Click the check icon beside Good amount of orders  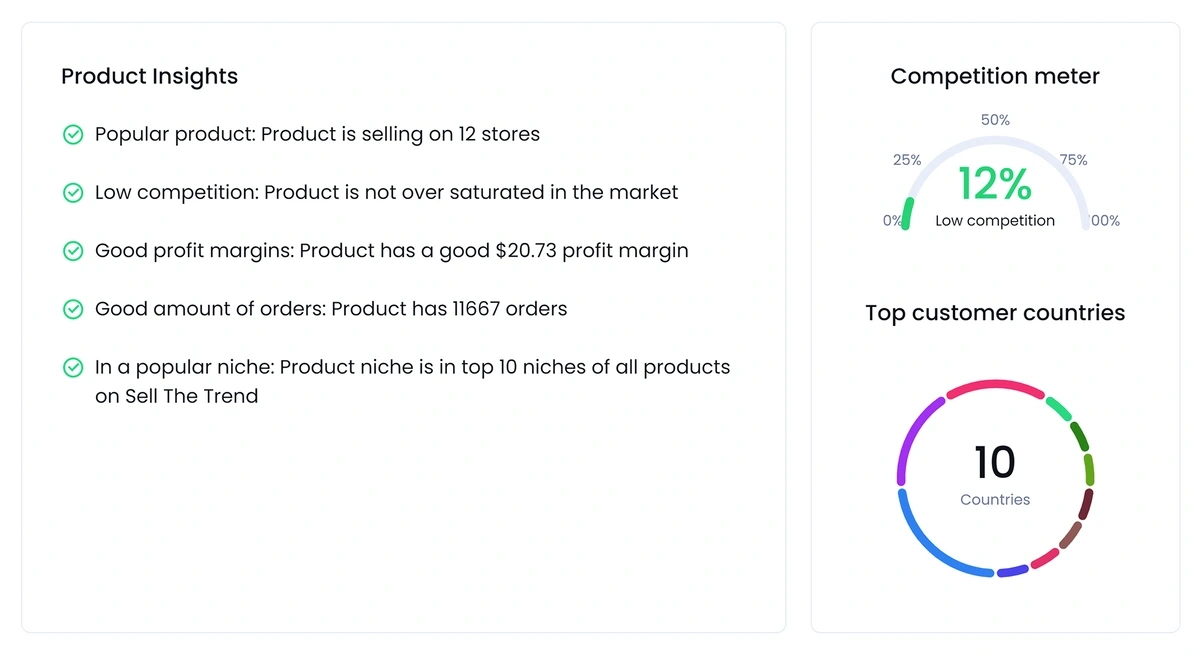(x=73, y=310)
